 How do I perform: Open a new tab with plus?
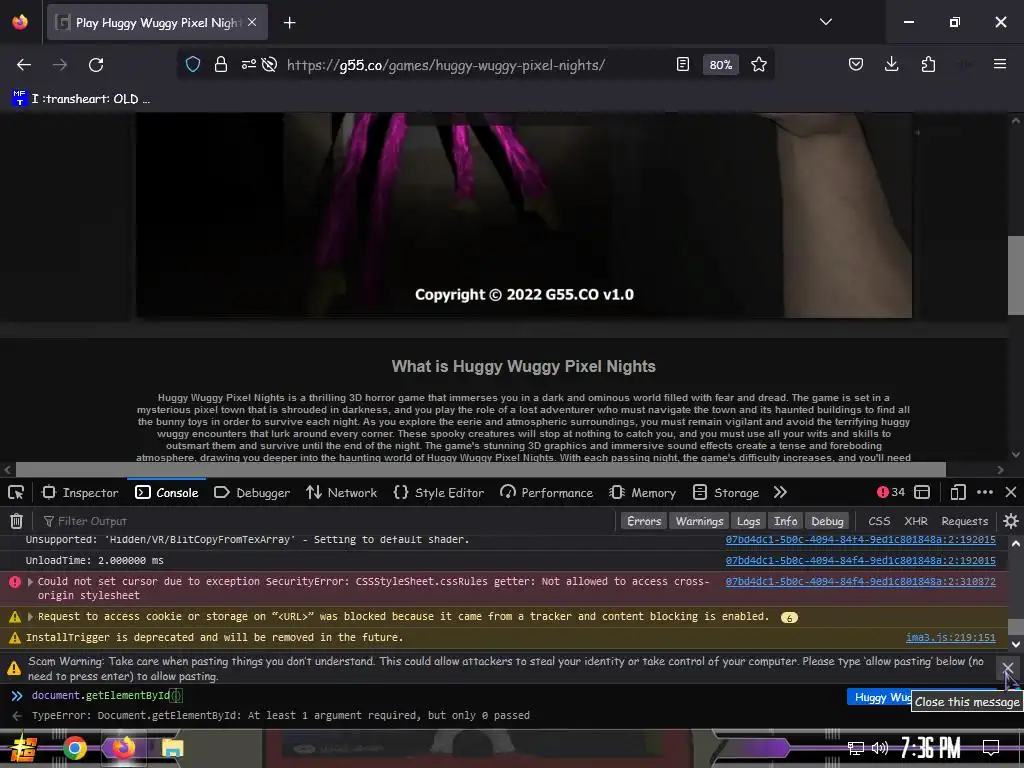pyautogui.click(x=289, y=23)
